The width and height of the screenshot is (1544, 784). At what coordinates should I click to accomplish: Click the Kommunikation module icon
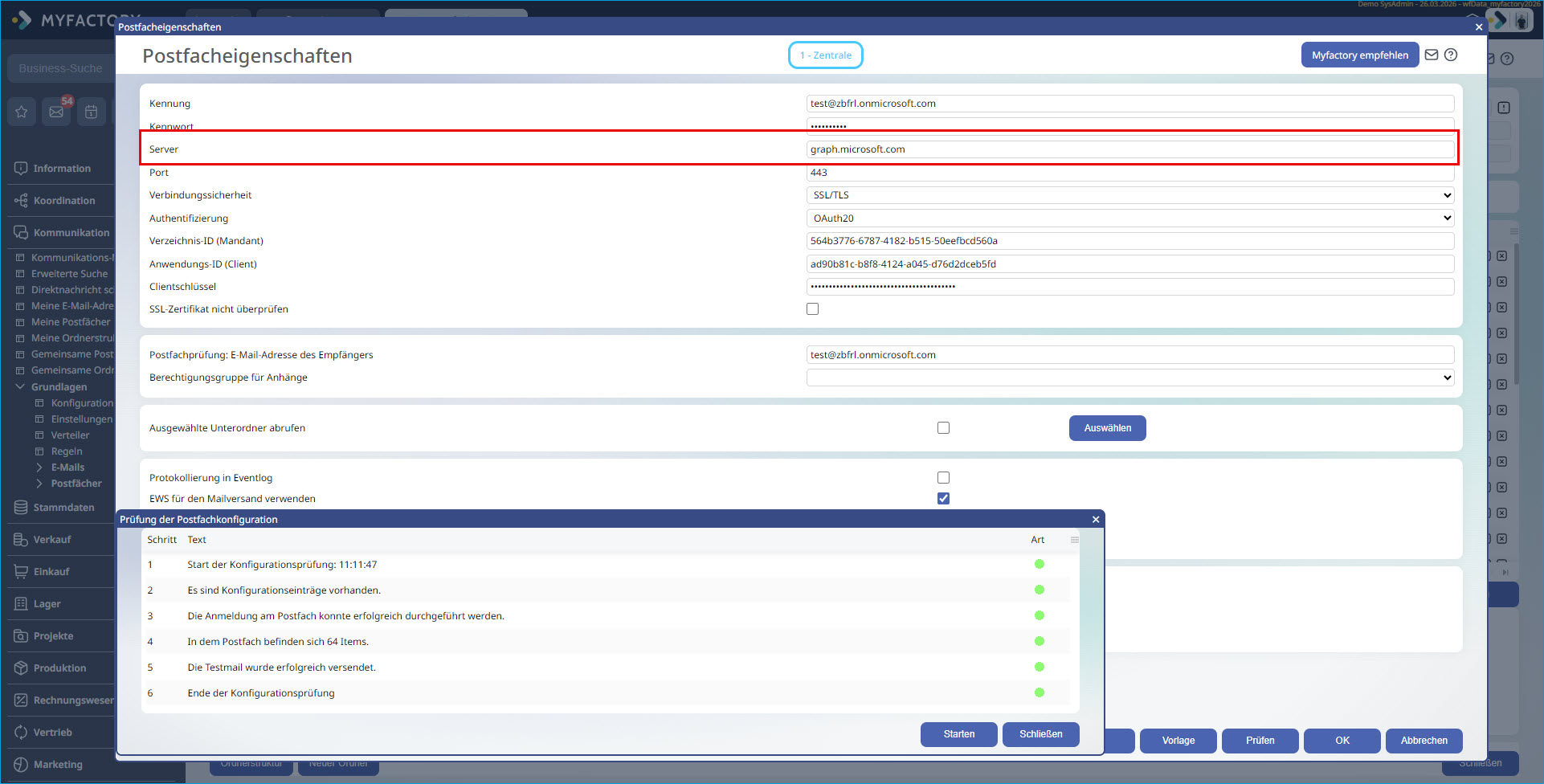coord(21,233)
